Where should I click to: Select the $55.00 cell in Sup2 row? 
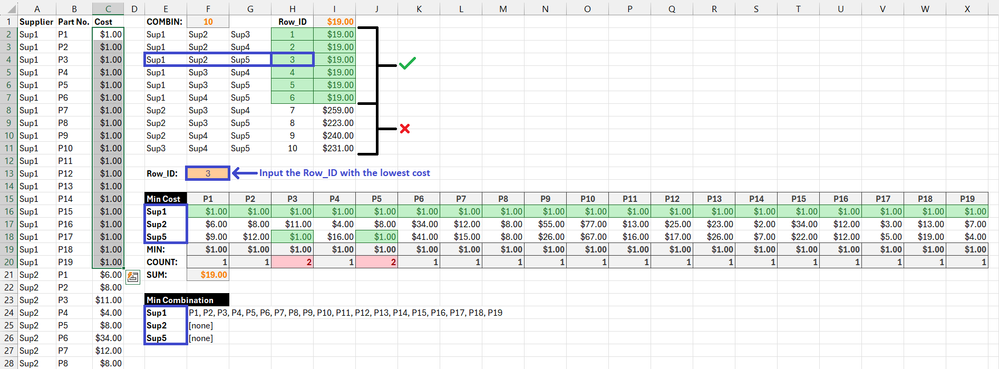pos(545,224)
